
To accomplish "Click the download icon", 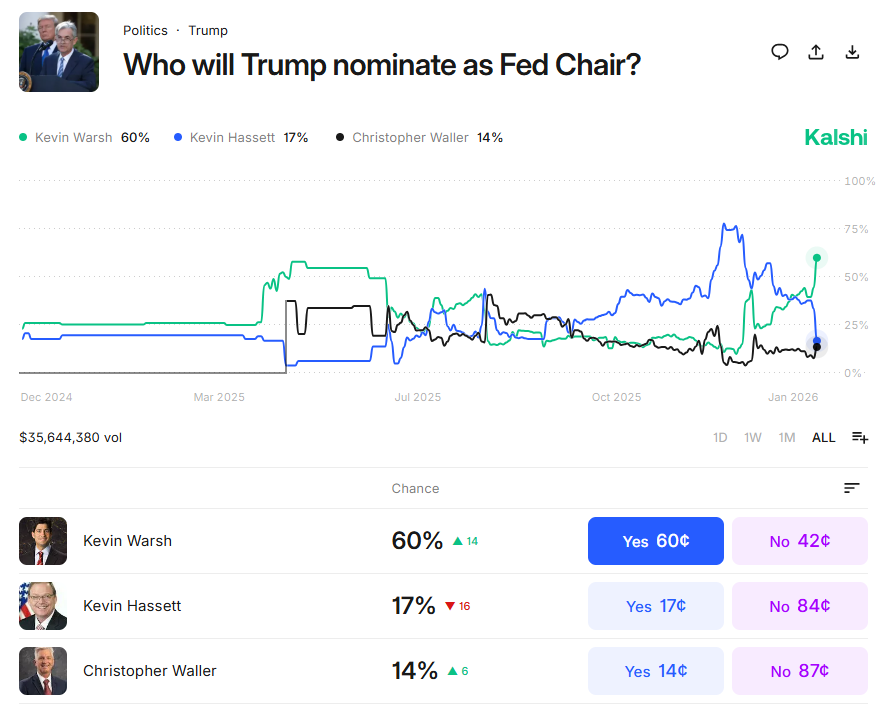I will coord(852,52).
